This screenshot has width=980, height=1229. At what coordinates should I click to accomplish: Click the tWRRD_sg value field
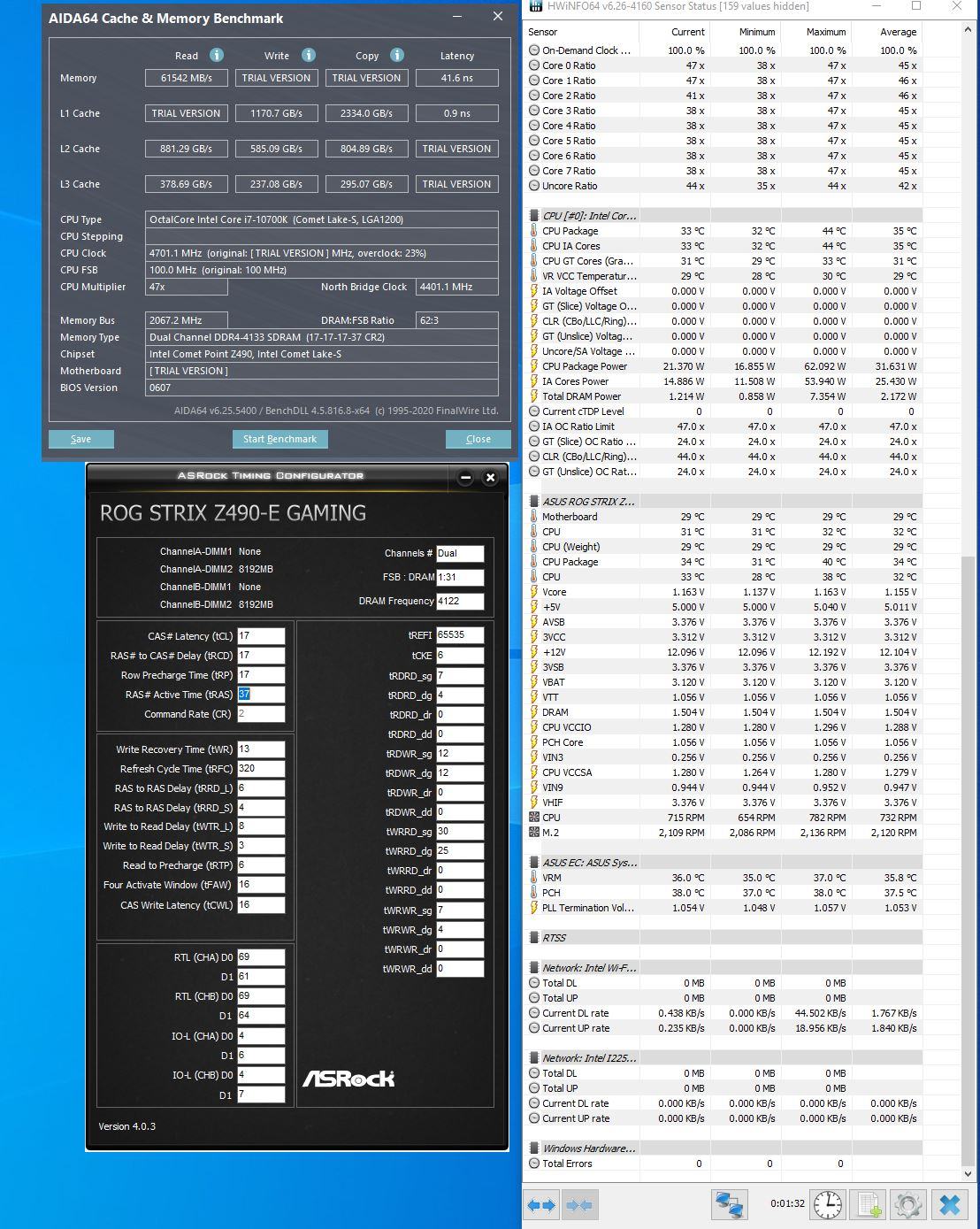(x=460, y=832)
